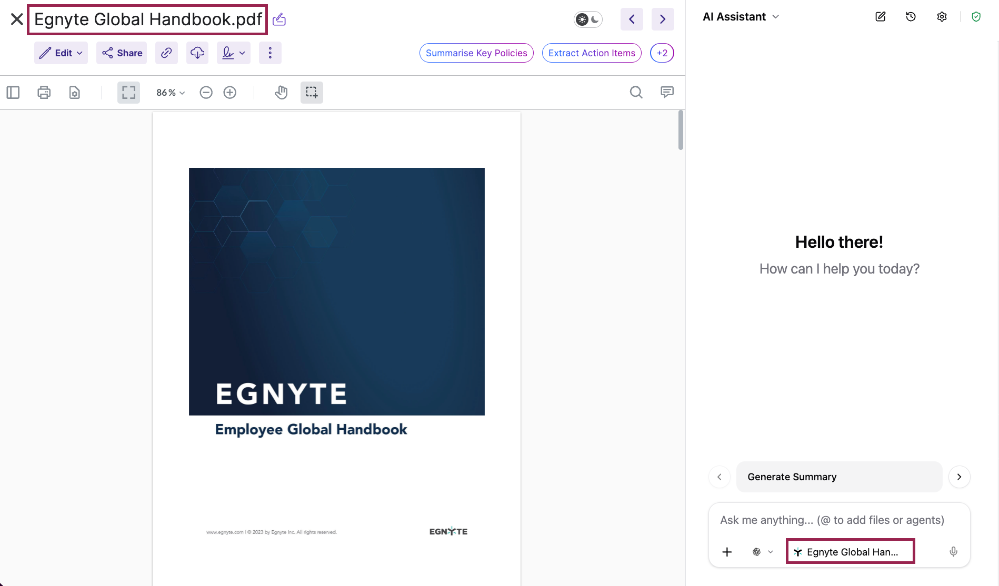This screenshot has width=999, height=586.
Task: Click the Egnyte cover image on page
Action: pyautogui.click(x=337, y=292)
